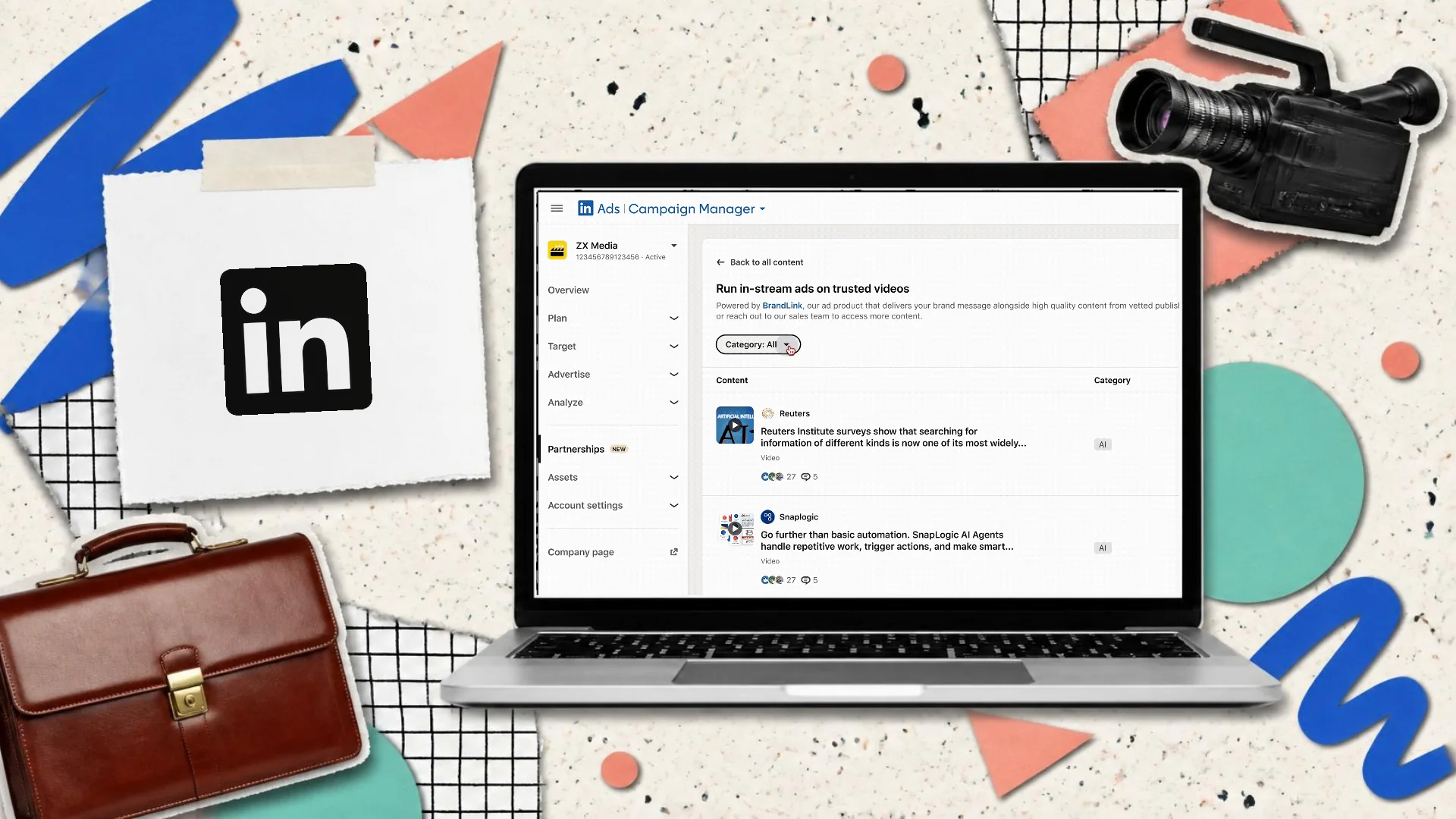This screenshot has height=819, width=1456.
Task: Expand the Analyze section chevron
Action: pyautogui.click(x=673, y=403)
